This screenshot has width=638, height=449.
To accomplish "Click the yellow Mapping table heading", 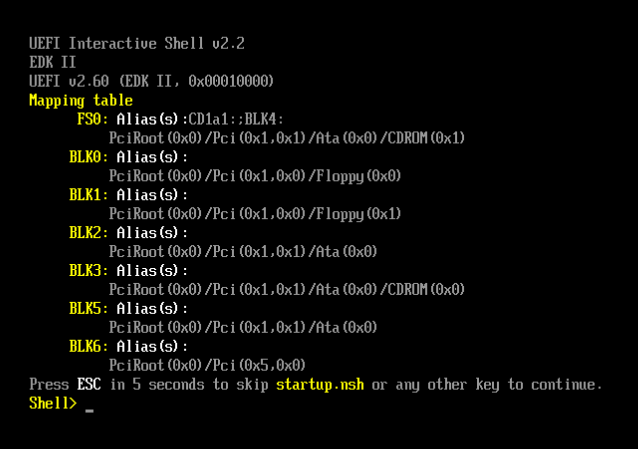I will tap(81, 101).
